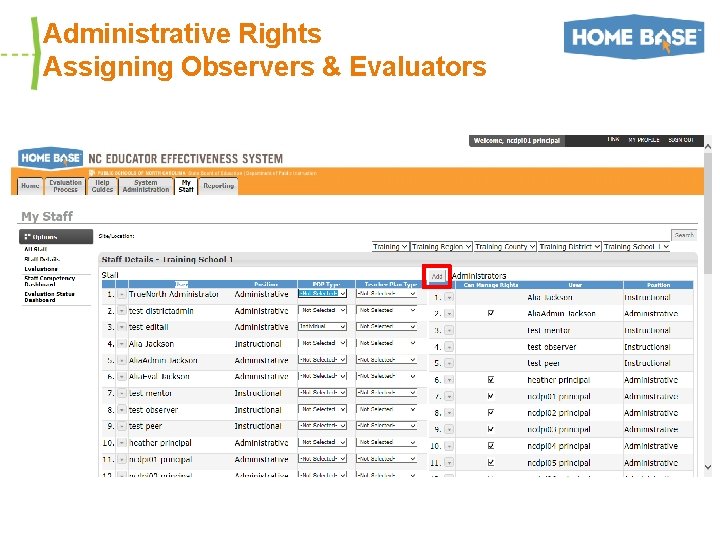Open row menu for ncdpi01 principal in Staff list

[x=122, y=459]
